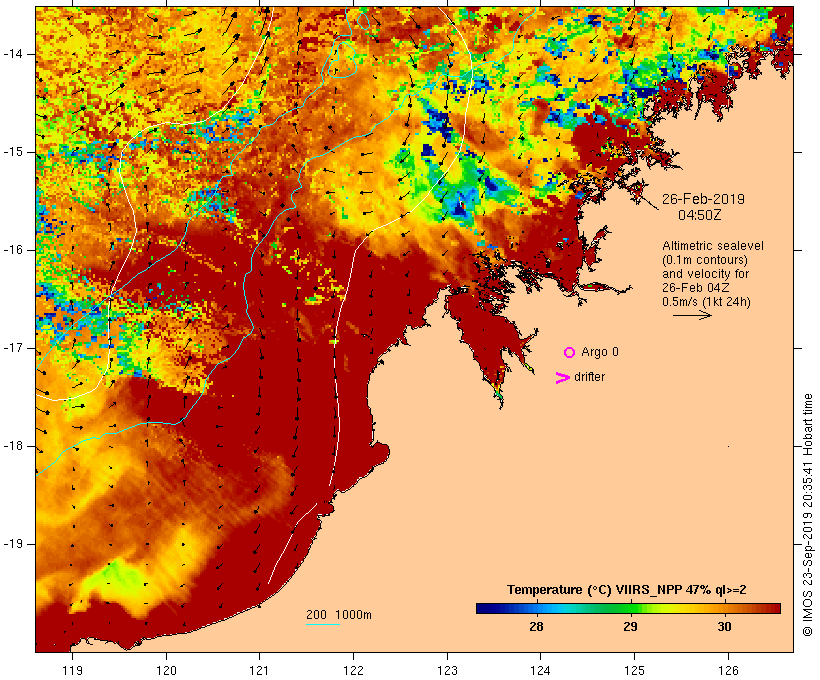
Task: Click the latitude label -14
Action: coord(12,54)
